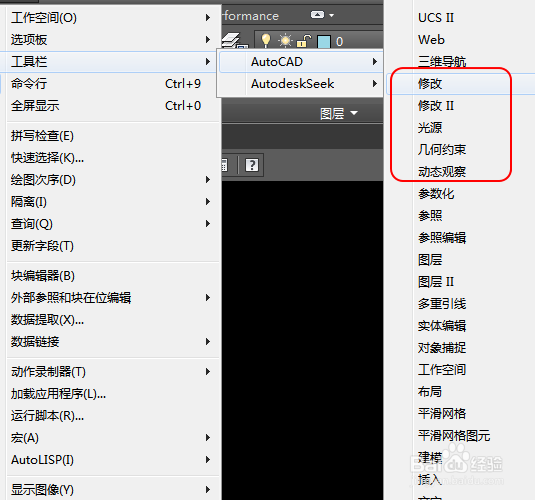Open the AutoCAD toolbars submenu
This screenshot has height=500, width=535.
(300, 62)
